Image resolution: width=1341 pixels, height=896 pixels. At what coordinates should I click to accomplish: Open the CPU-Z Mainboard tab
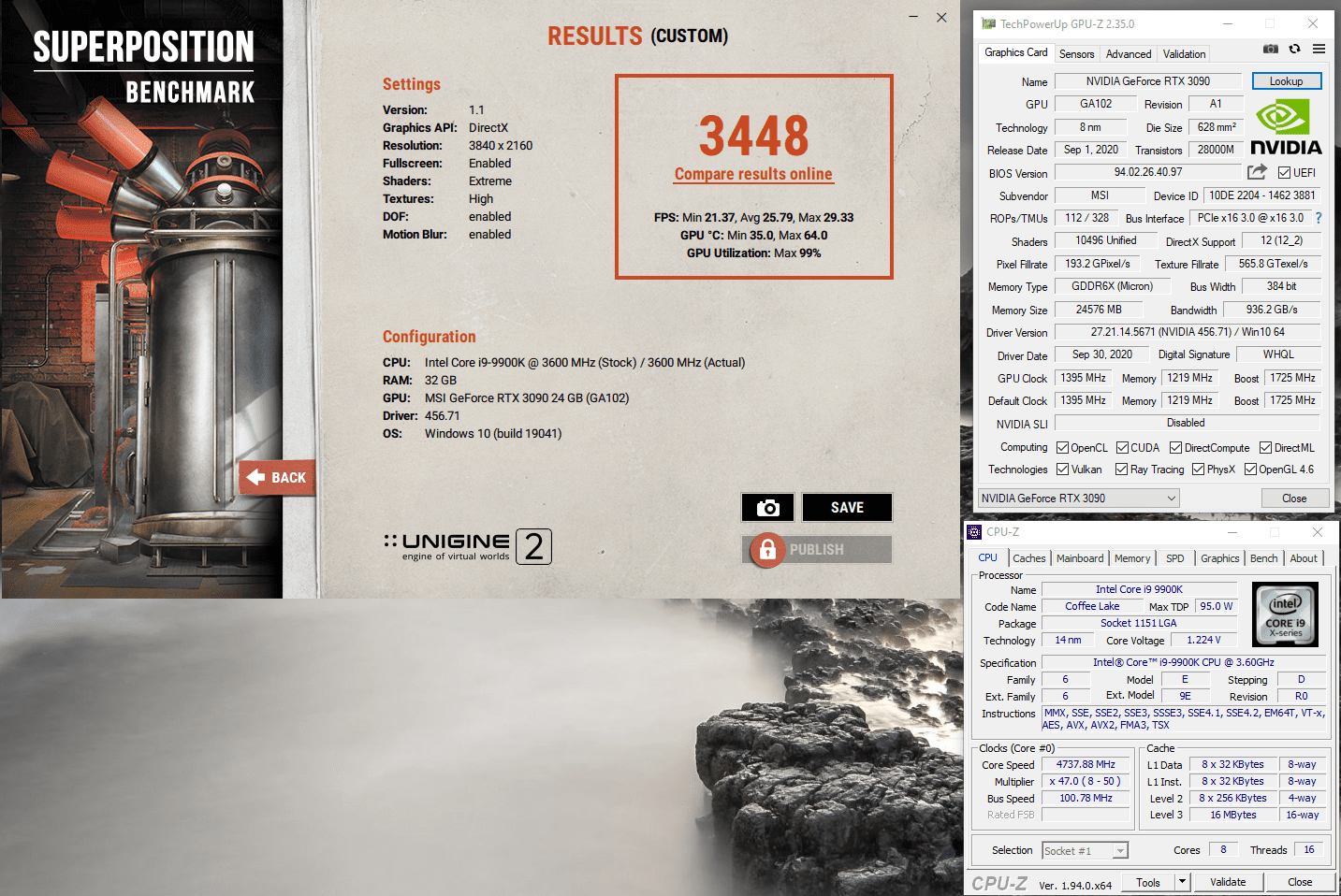[x=1080, y=558]
